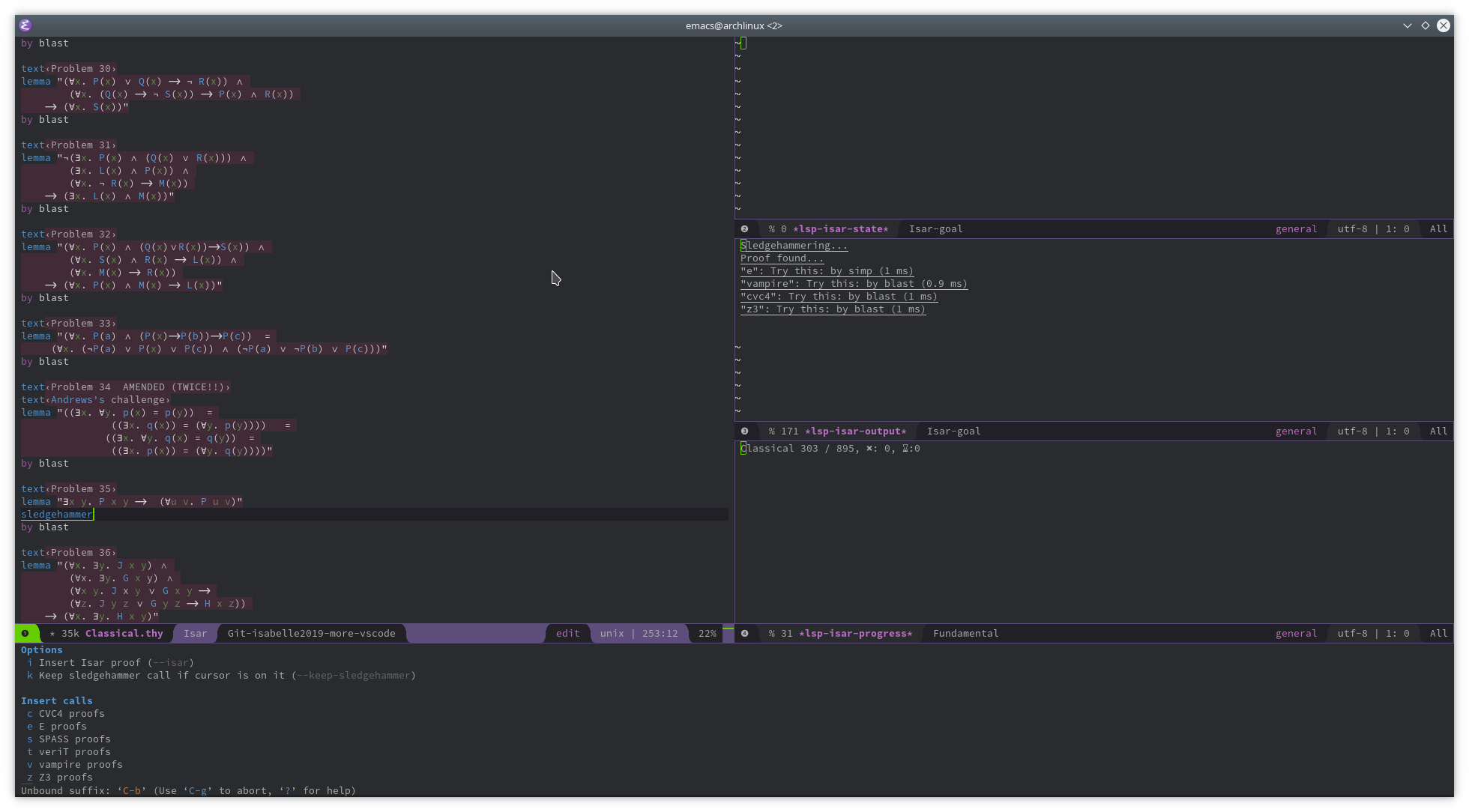The height and width of the screenshot is (812, 1469).
Task: Click the unix line-ending indicator
Action: coord(612,634)
